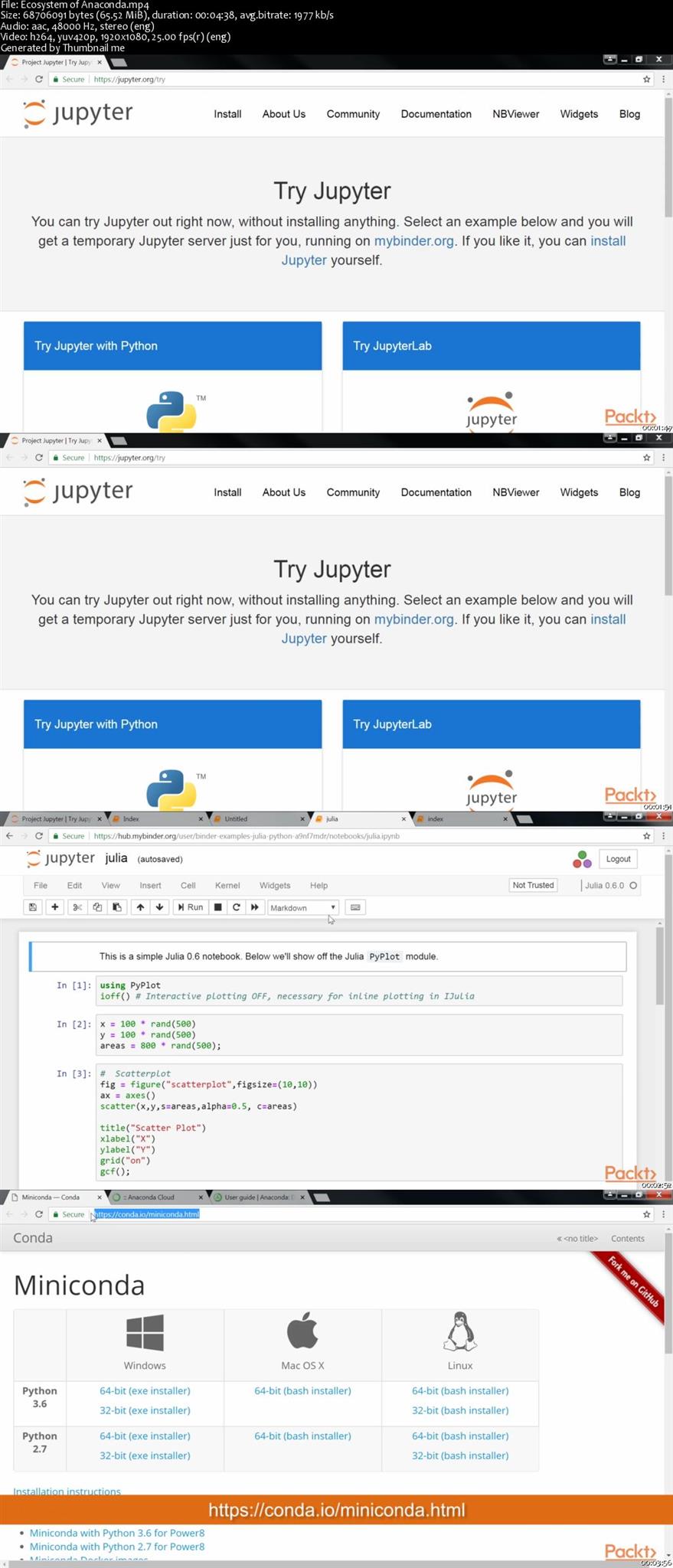Run the current cell with the Run button
The image size is (673, 1568).
click(x=191, y=907)
